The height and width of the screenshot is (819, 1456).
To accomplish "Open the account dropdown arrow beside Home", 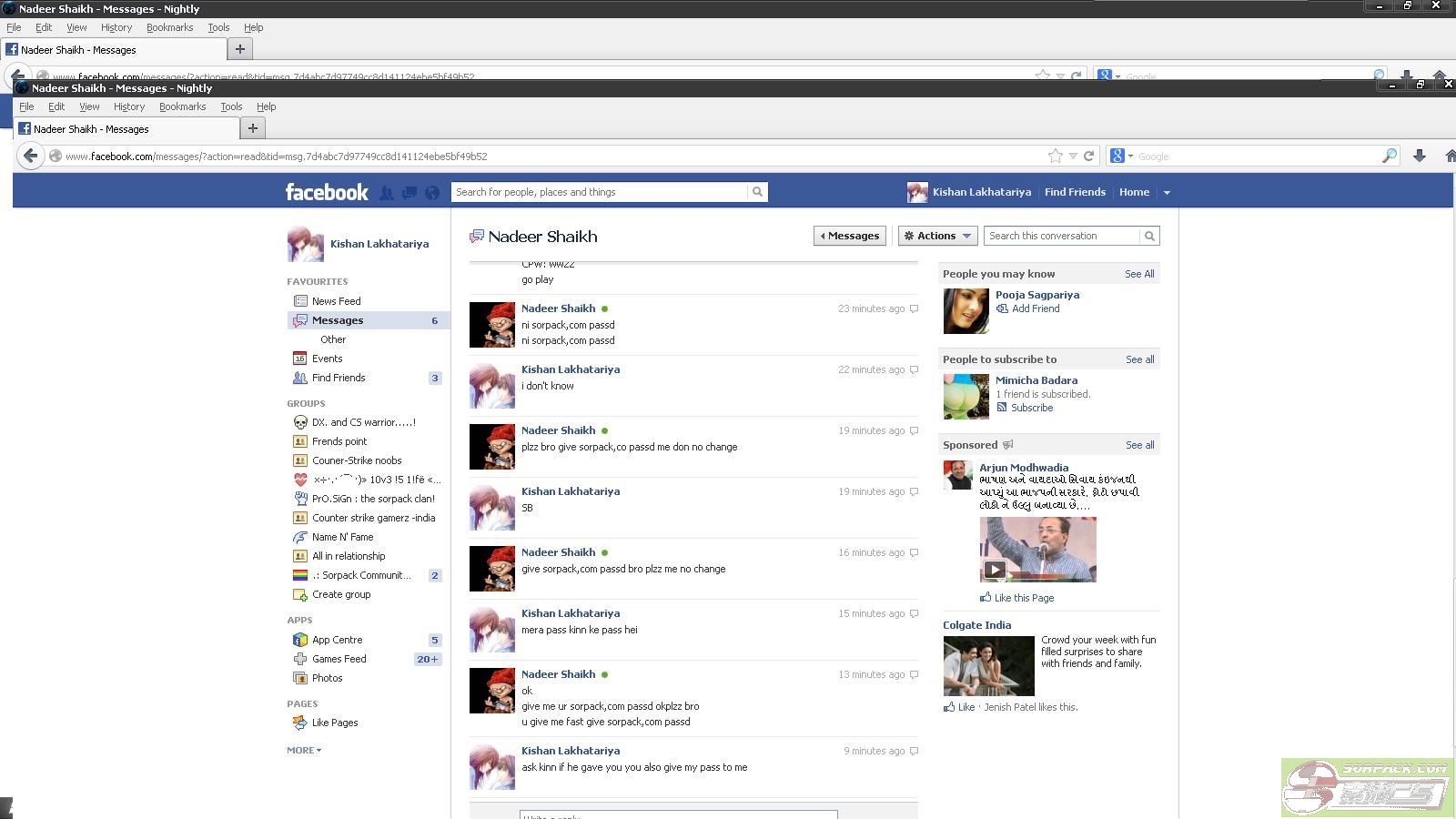I will (x=1167, y=193).
